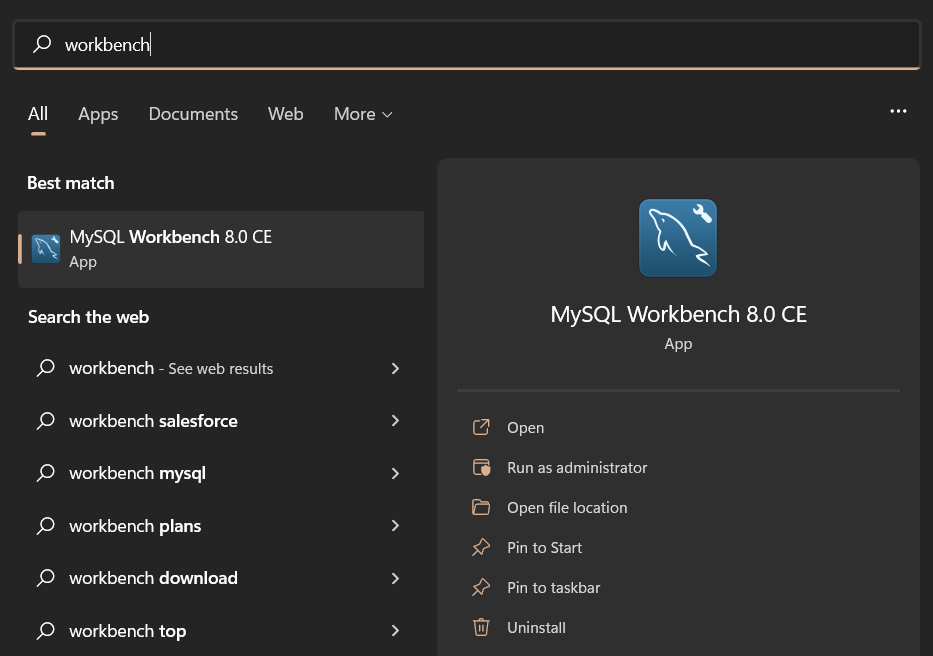Choose Open file location

(567, 507)
